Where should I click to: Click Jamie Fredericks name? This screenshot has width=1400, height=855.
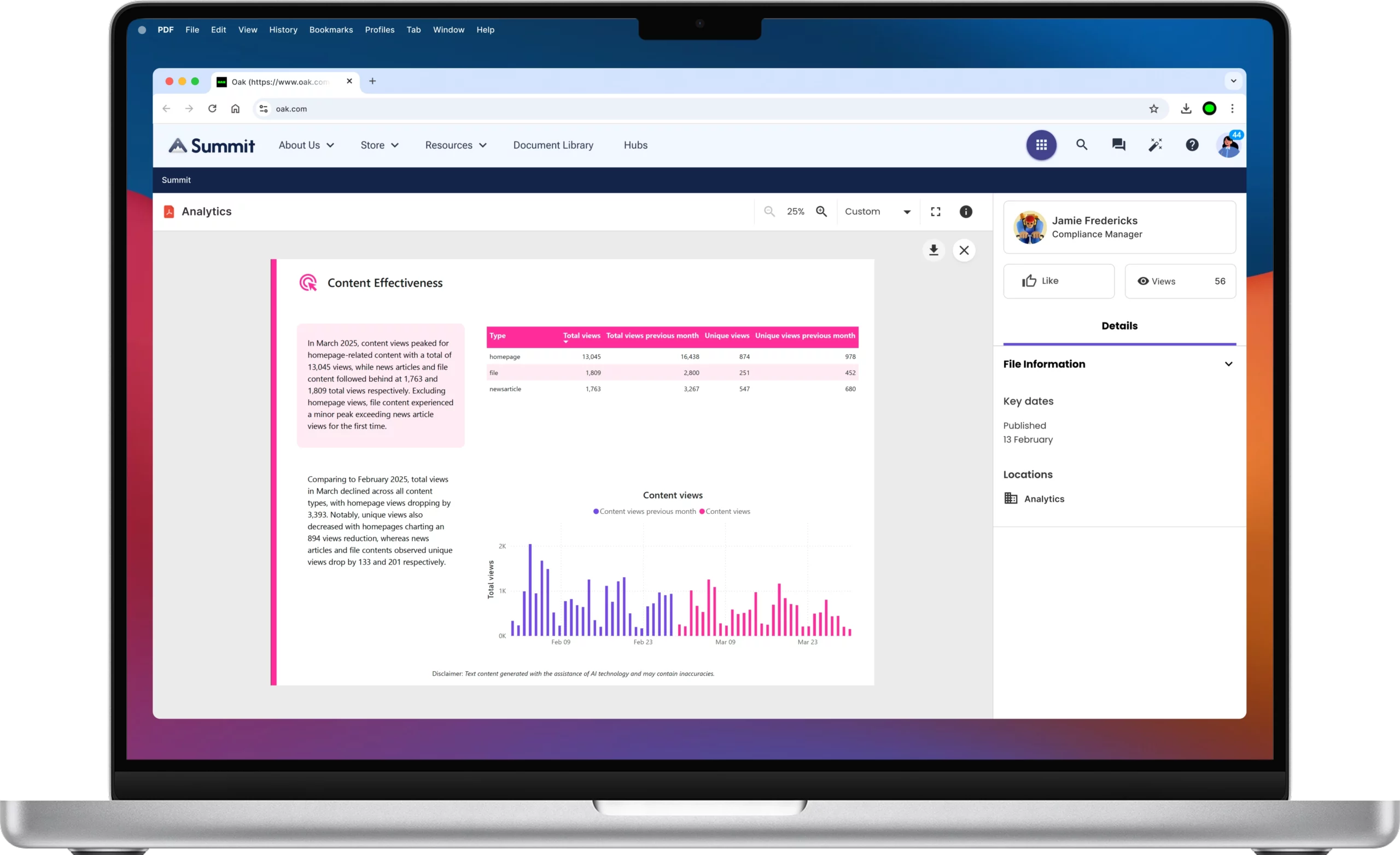pos(1094,220)
